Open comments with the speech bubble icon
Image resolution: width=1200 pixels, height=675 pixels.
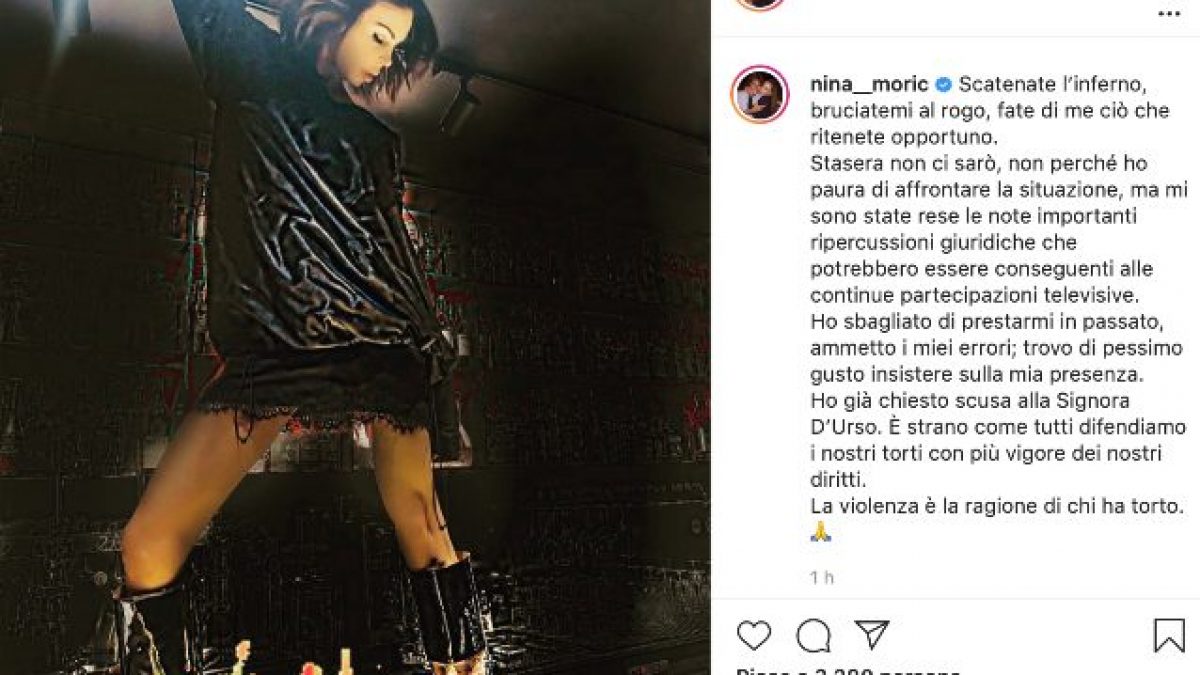pyautogui.click(x=813, y=636)
